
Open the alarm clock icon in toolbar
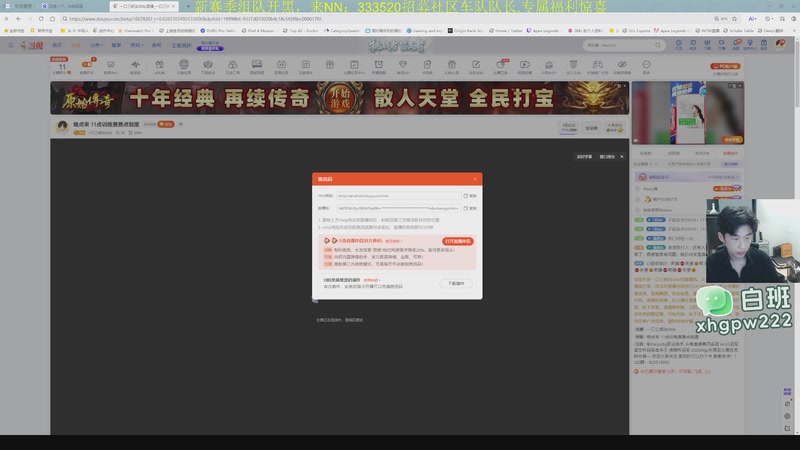379,64
